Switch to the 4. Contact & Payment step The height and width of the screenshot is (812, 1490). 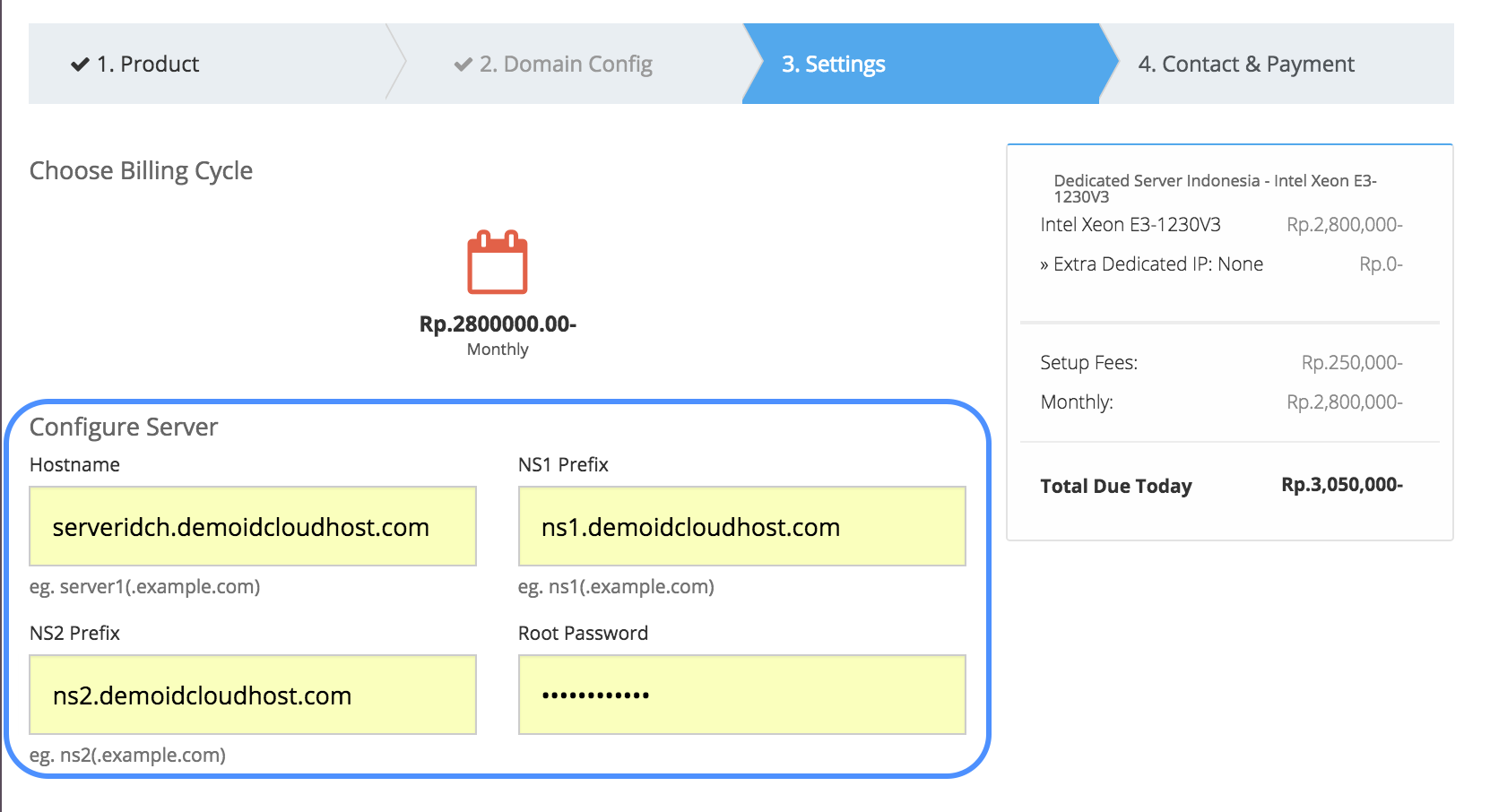point(1246,64)
